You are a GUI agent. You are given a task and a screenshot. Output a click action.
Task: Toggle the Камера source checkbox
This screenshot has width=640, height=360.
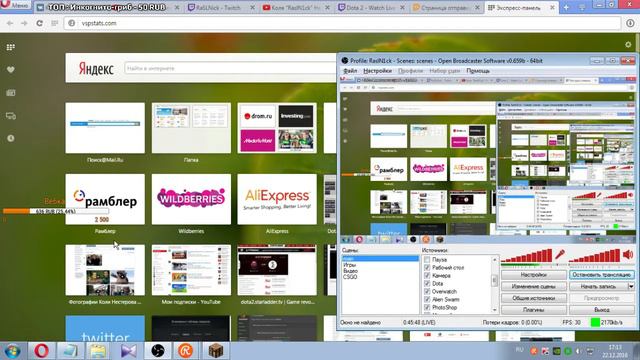pyautogui.click(x=427, y=276)
